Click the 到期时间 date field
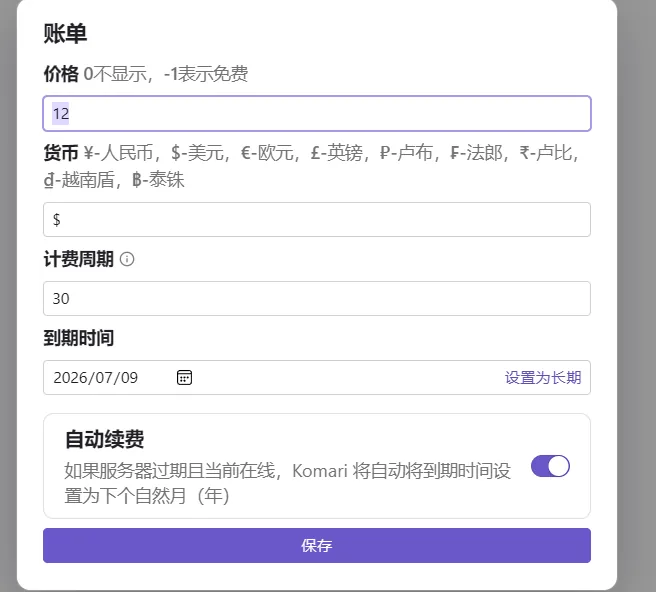The image size is (656, 592). click(x=300, y=378)
